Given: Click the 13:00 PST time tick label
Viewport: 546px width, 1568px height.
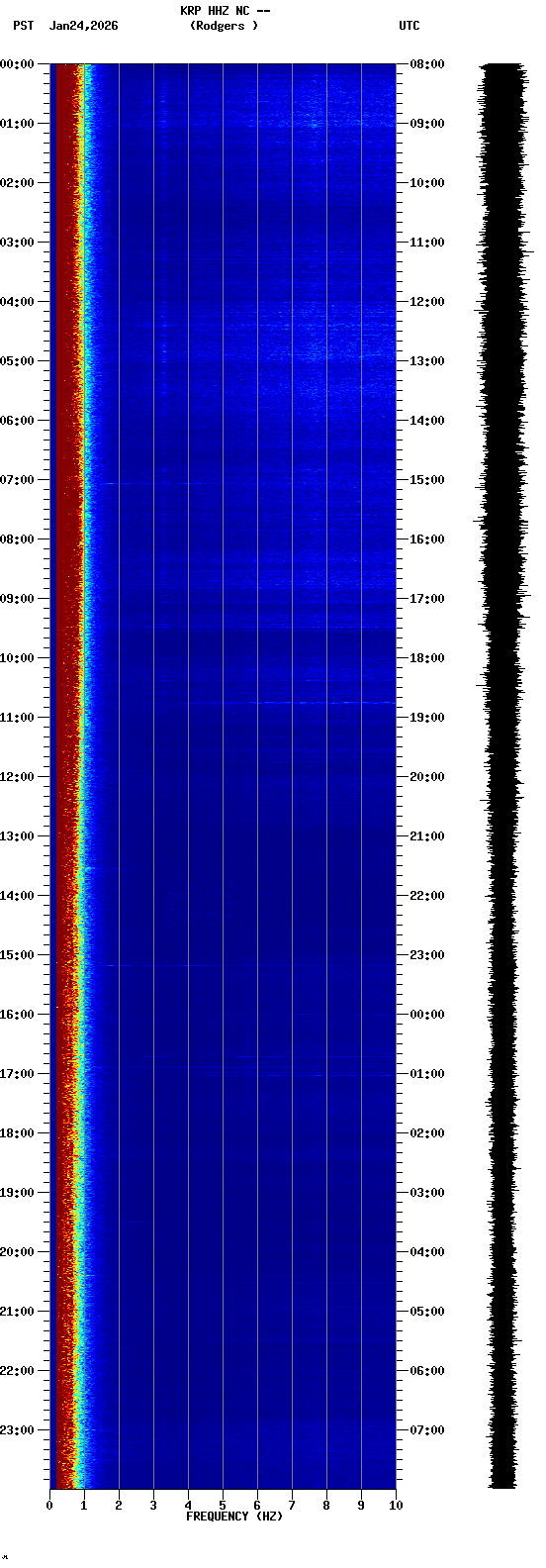Looking at the screenshot, I should point(17,836).
